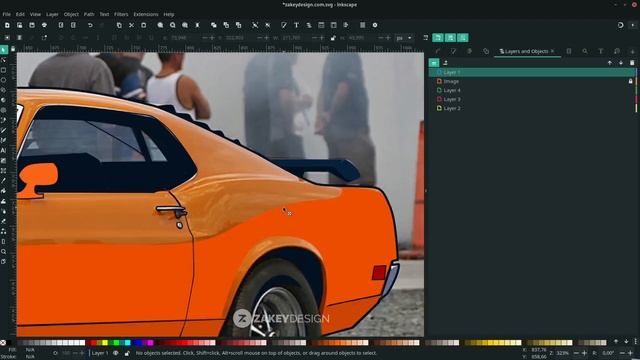Select the Node editing tool

pyautogui.click(x=4, y=60)
